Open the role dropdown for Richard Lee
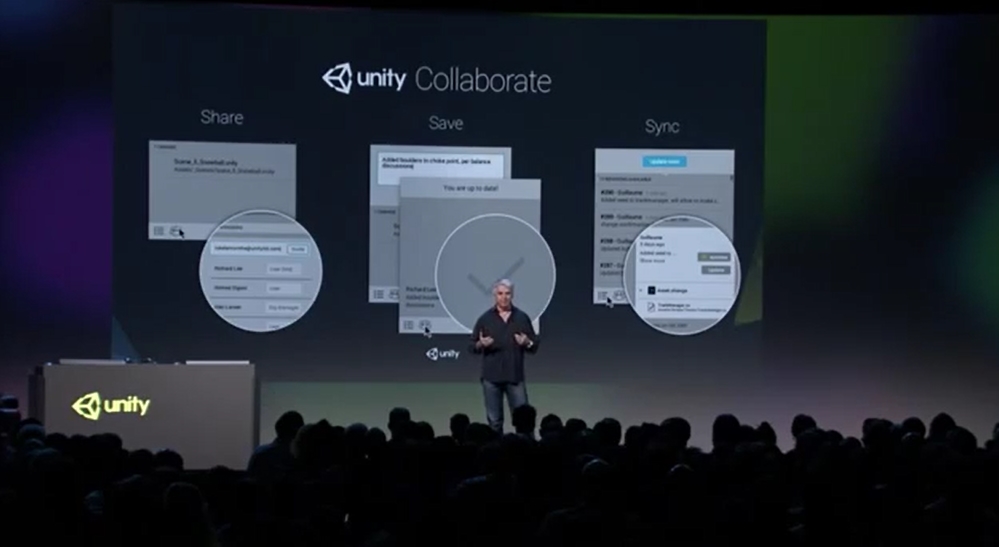 pyautogui.click(x=284, y=269)
